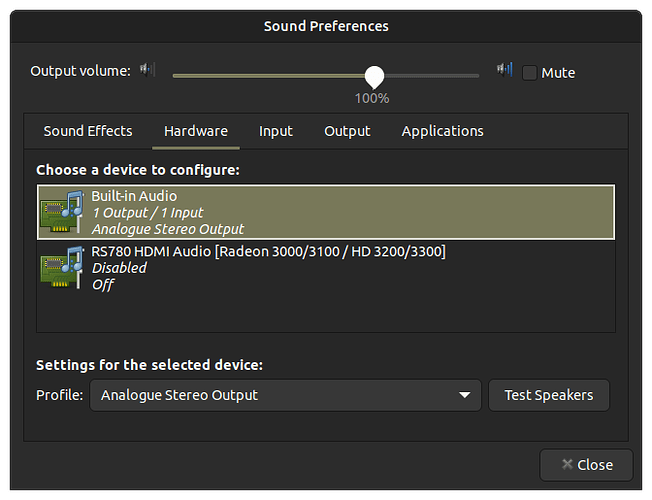Select the Built-in Audio device row
Image resolution: width=652 pixels, height=500 pixels.
pos(326,212)
